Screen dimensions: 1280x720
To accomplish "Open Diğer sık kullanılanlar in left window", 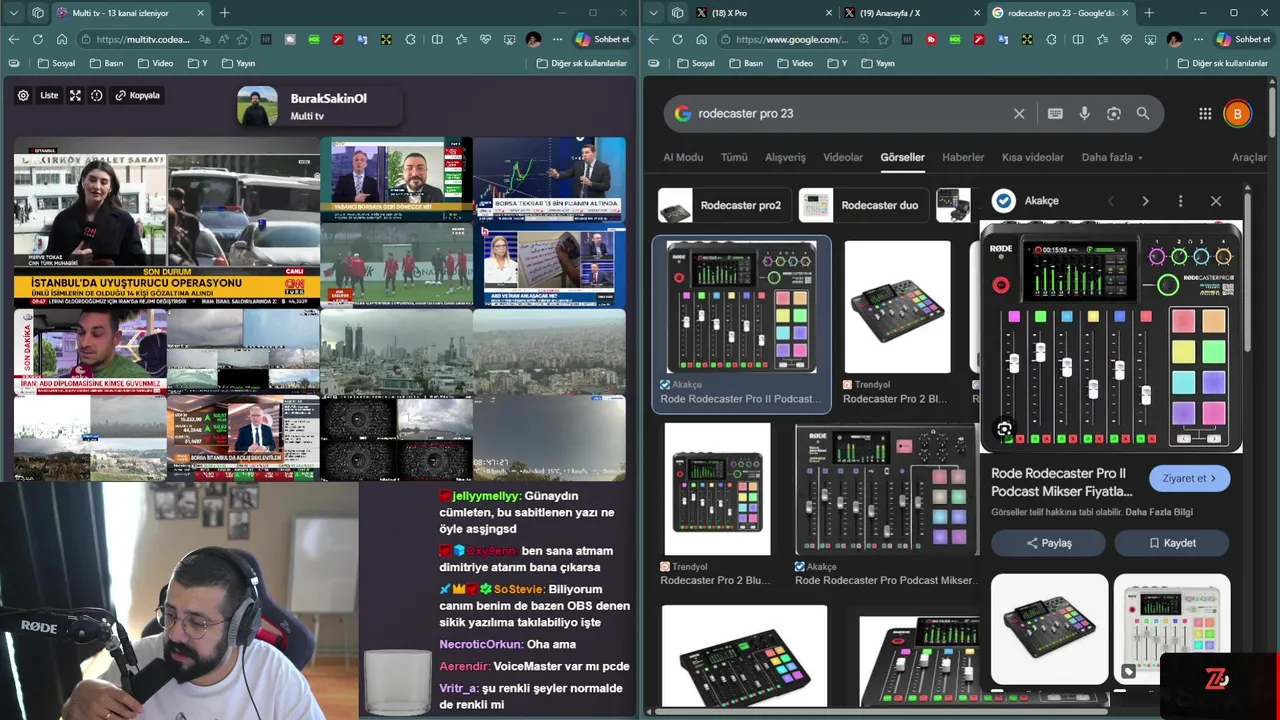I will pos(581,63).
